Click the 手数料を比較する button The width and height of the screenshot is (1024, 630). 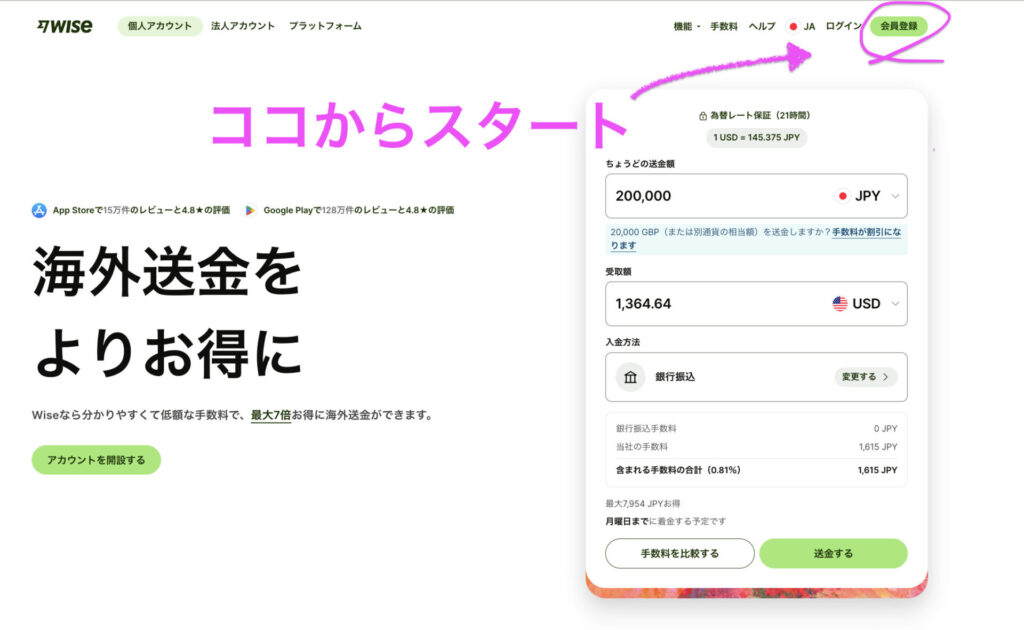[x=680, y=554]
